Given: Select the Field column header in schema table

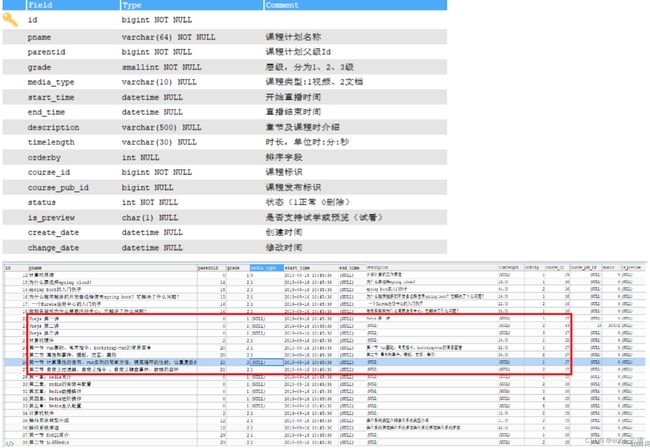Looking at the screenshot, I should tap(40, 5).
